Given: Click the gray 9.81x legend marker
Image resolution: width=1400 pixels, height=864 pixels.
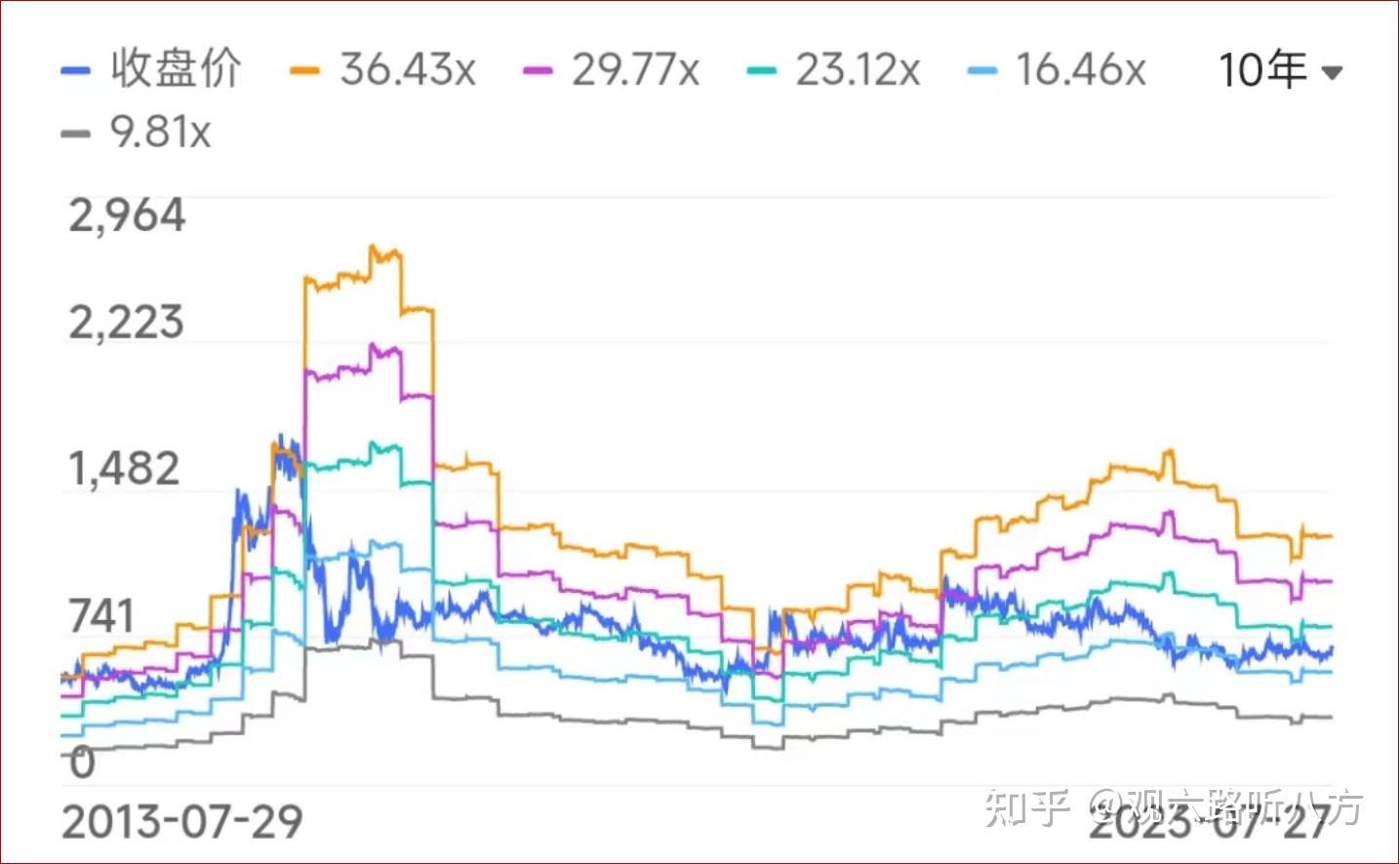Looking at the screenshot, I should 75,134.
